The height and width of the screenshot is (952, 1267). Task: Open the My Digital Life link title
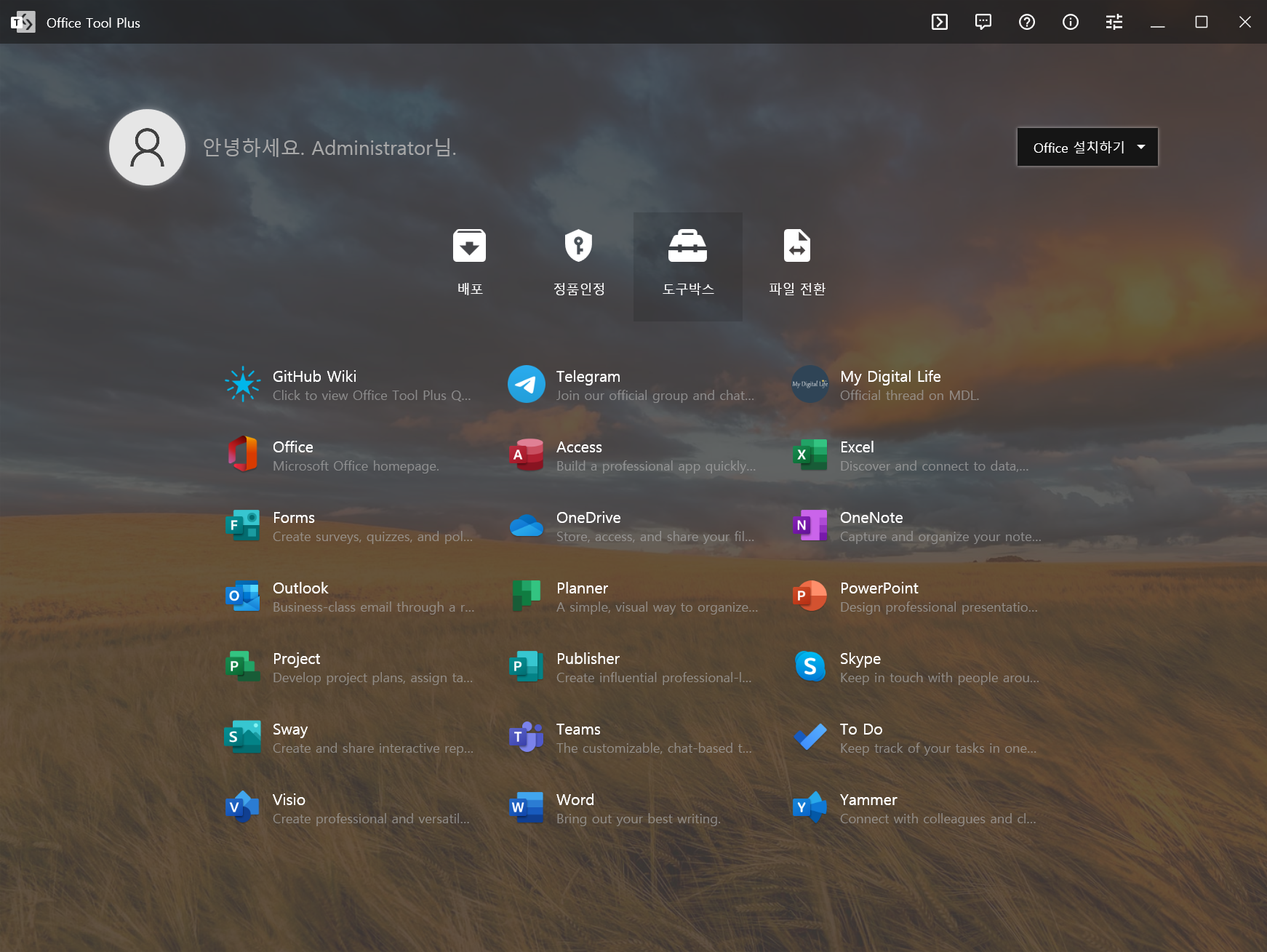click(890, 376)
